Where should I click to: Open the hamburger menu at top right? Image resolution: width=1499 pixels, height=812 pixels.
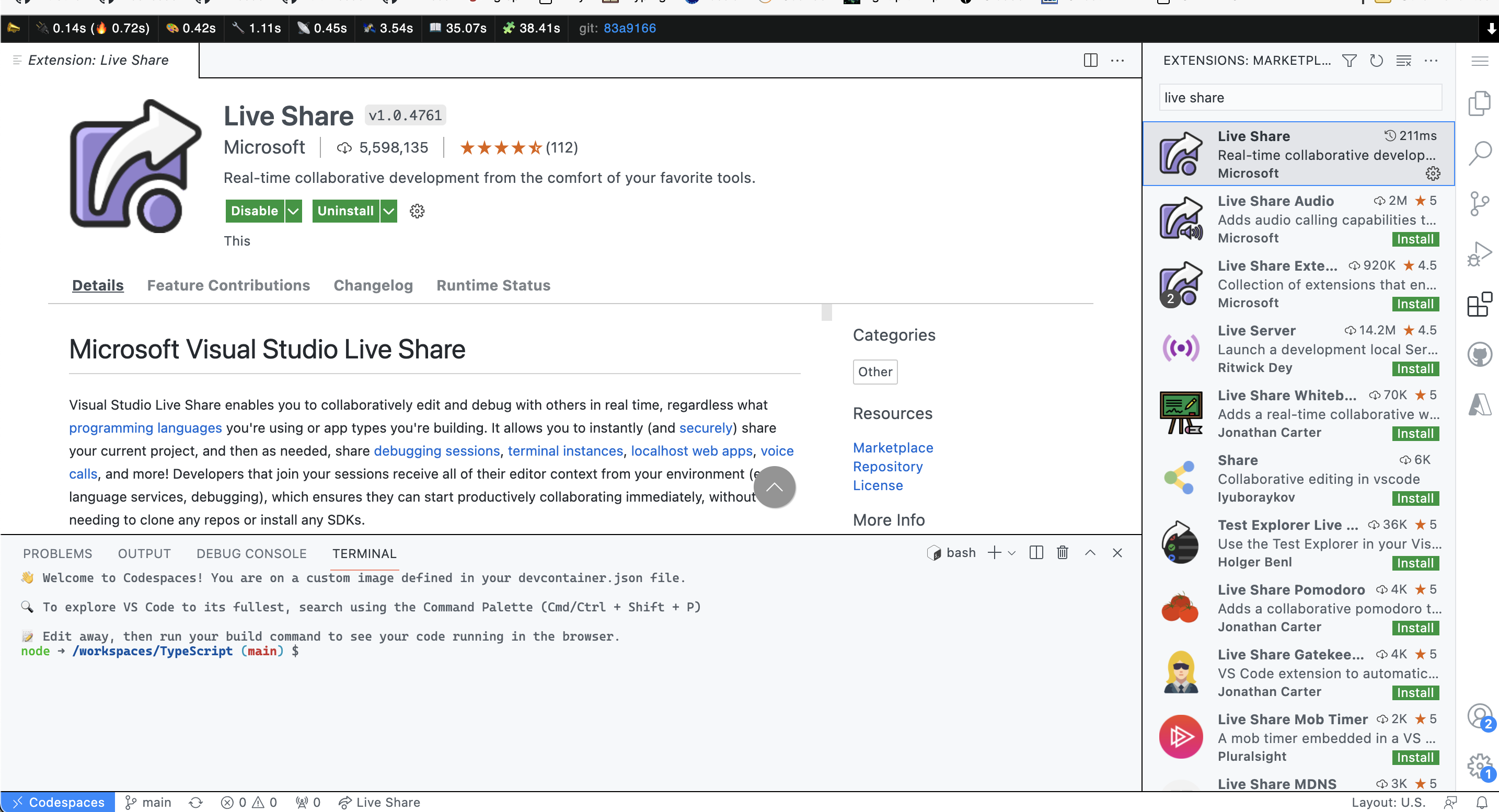[1479, 61]
